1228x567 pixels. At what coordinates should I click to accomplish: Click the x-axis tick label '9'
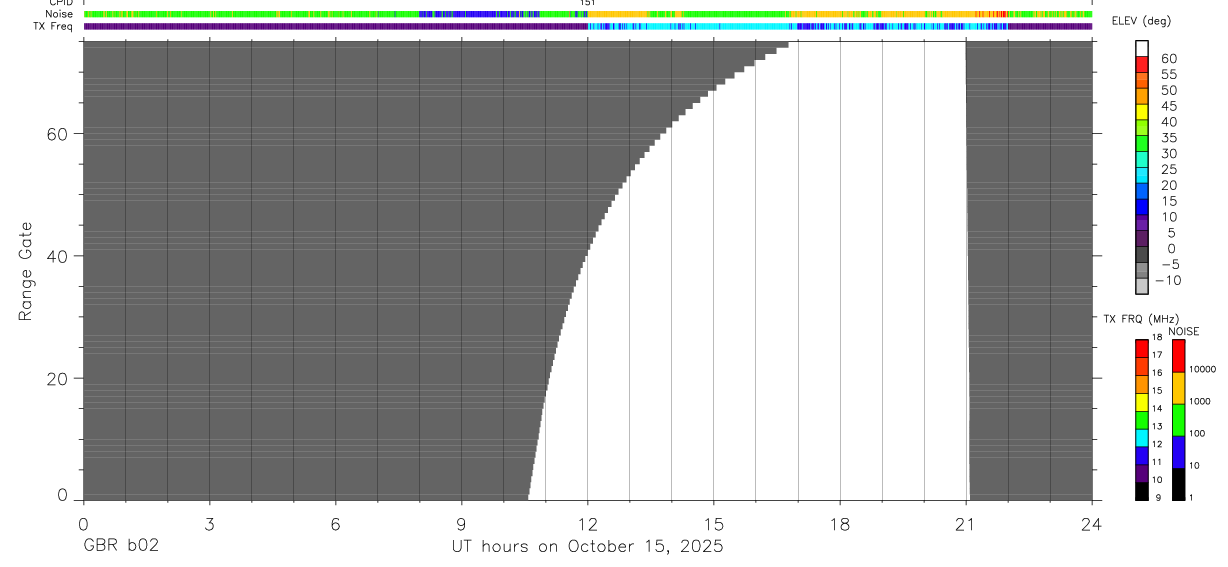[x=461, y=523]
